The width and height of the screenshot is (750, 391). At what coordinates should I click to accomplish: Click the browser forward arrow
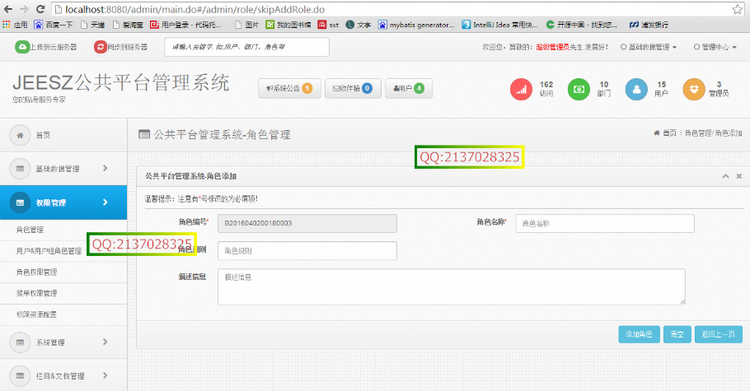24,9
